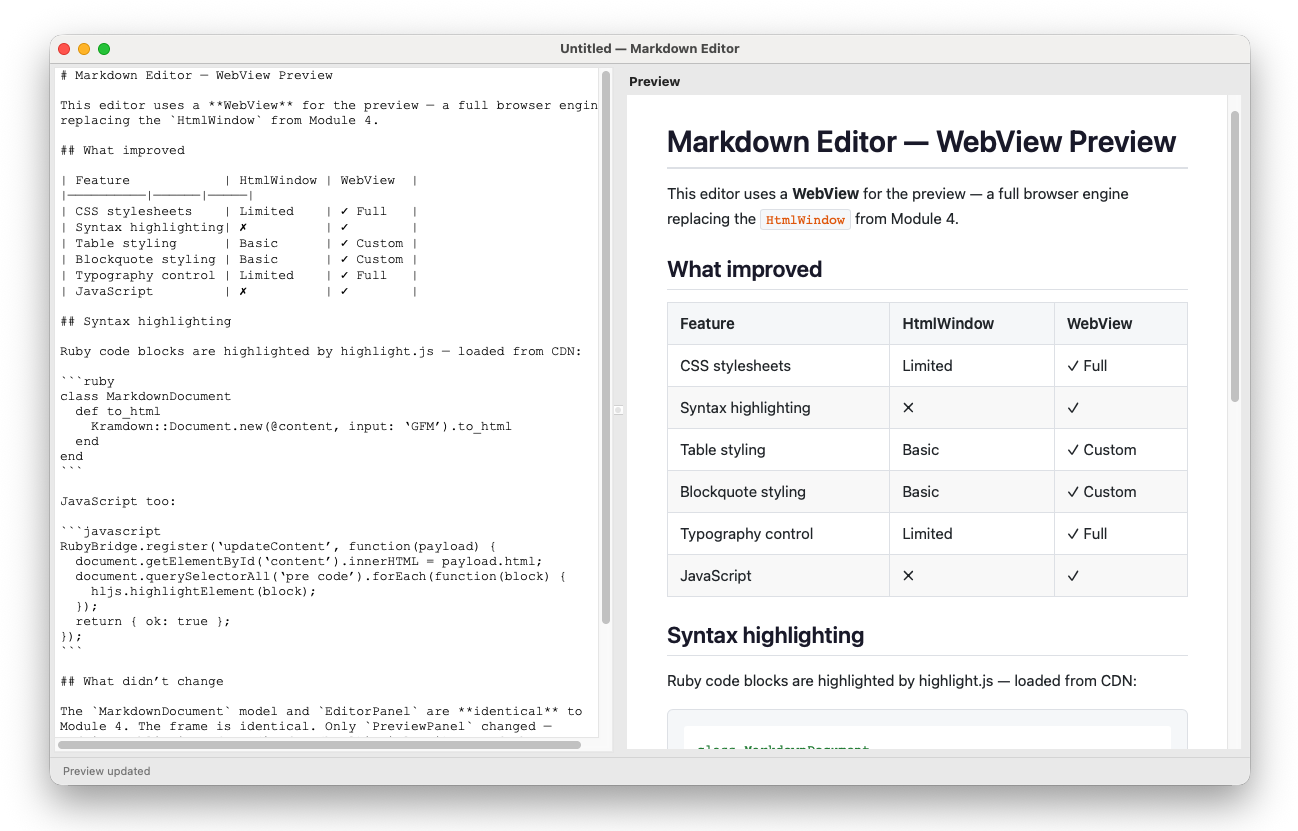
Task: Click the WebView column header in the table
Action: 1099,323
